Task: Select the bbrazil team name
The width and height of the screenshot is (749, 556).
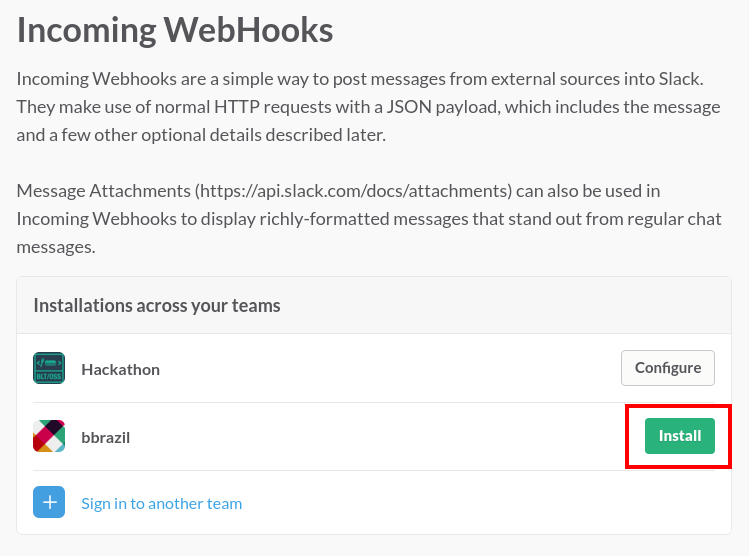Action: (x=106, y=438)
